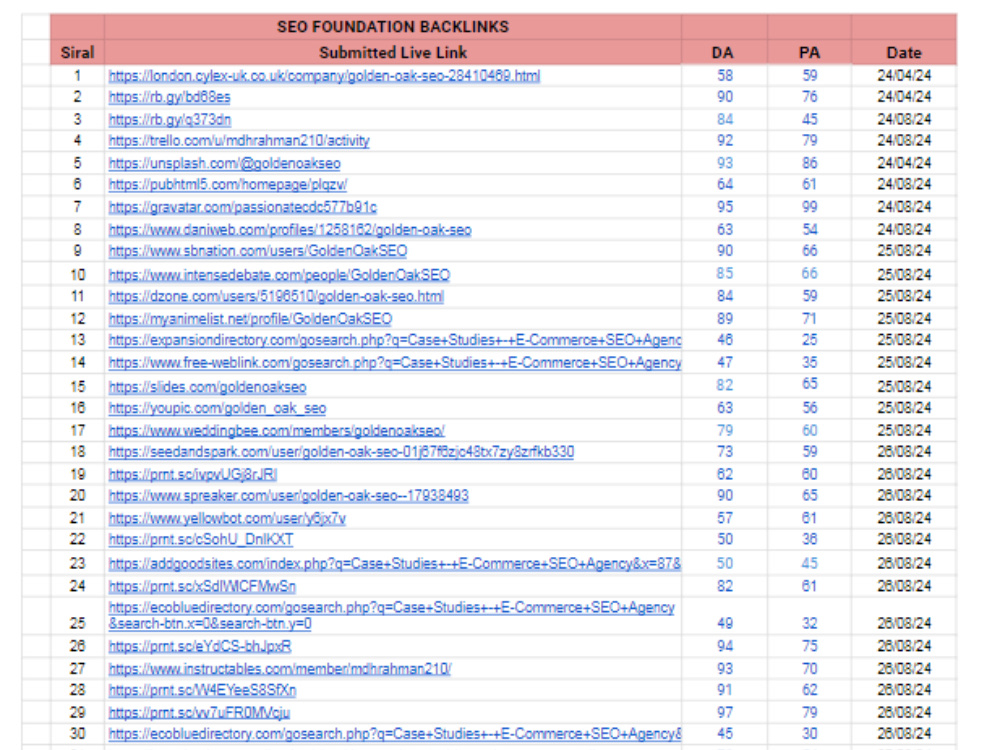1000x750 pixels.
Task: Select serial number 27 cell
Action: [77, 669]
